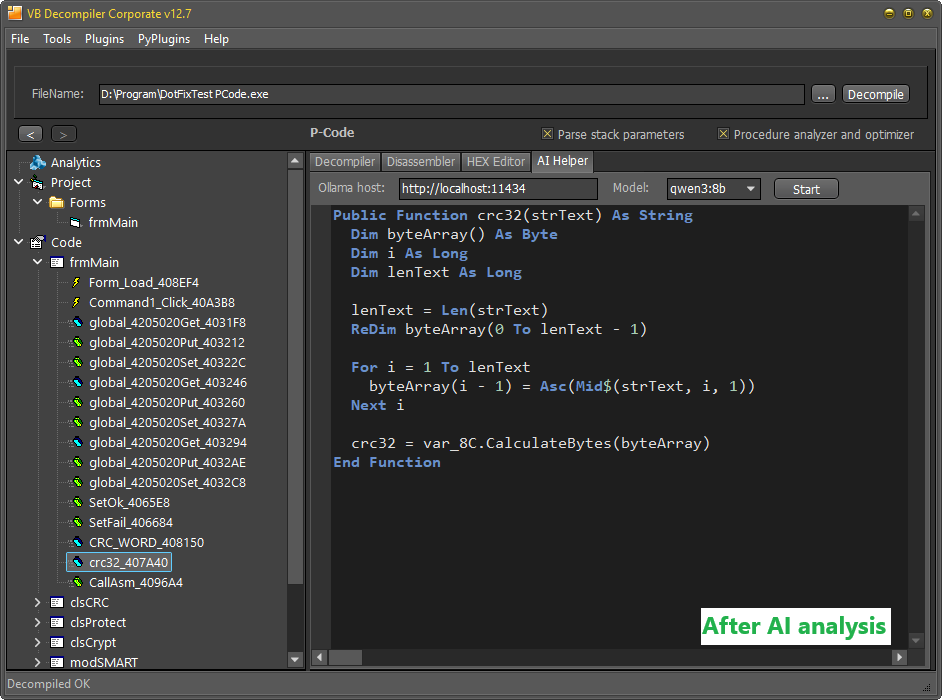
Task: Select the Project icon in tree
Action: click(38, 183)
